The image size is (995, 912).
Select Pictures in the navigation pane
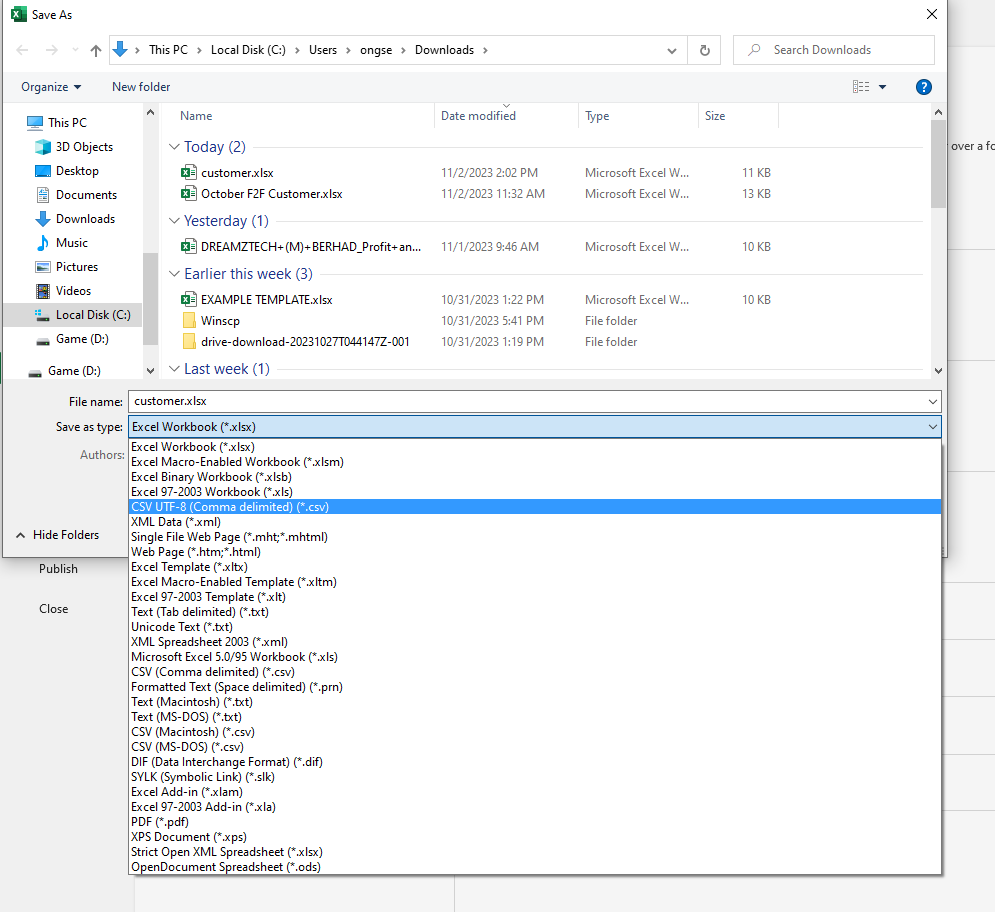(67, 267)
